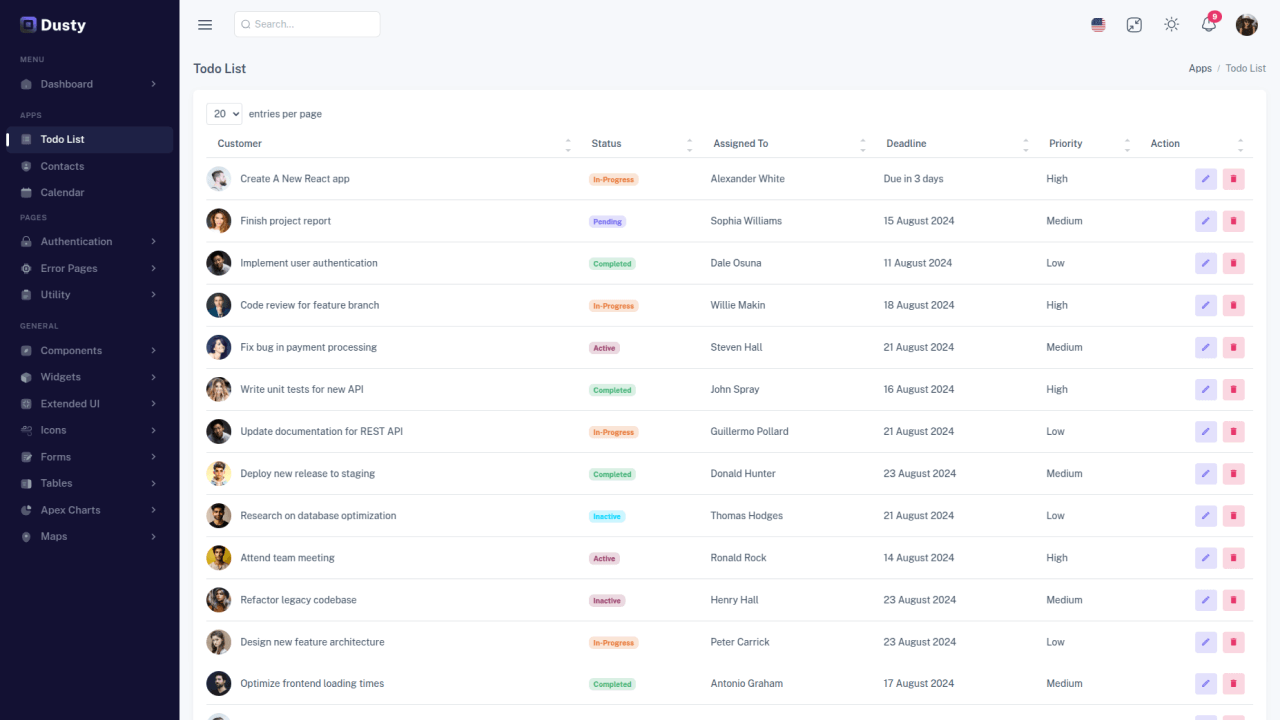
Task: Open notifications bell with 9 alerts
Action: (x=1208, y=24)
